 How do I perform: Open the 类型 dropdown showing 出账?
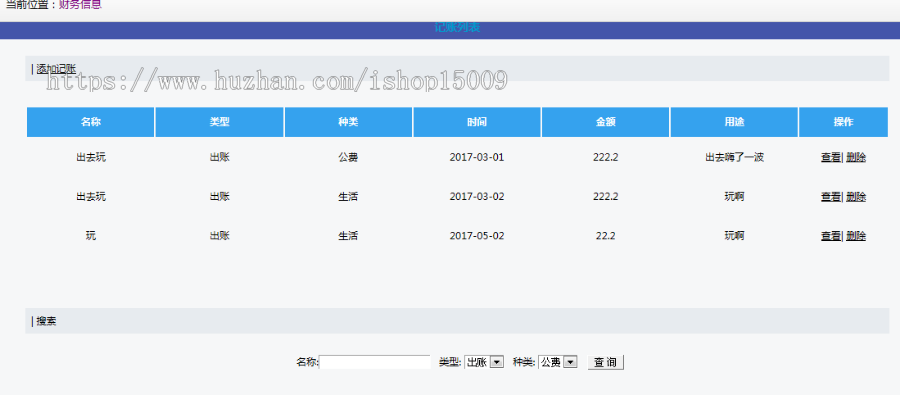click(x=484, y=362)
